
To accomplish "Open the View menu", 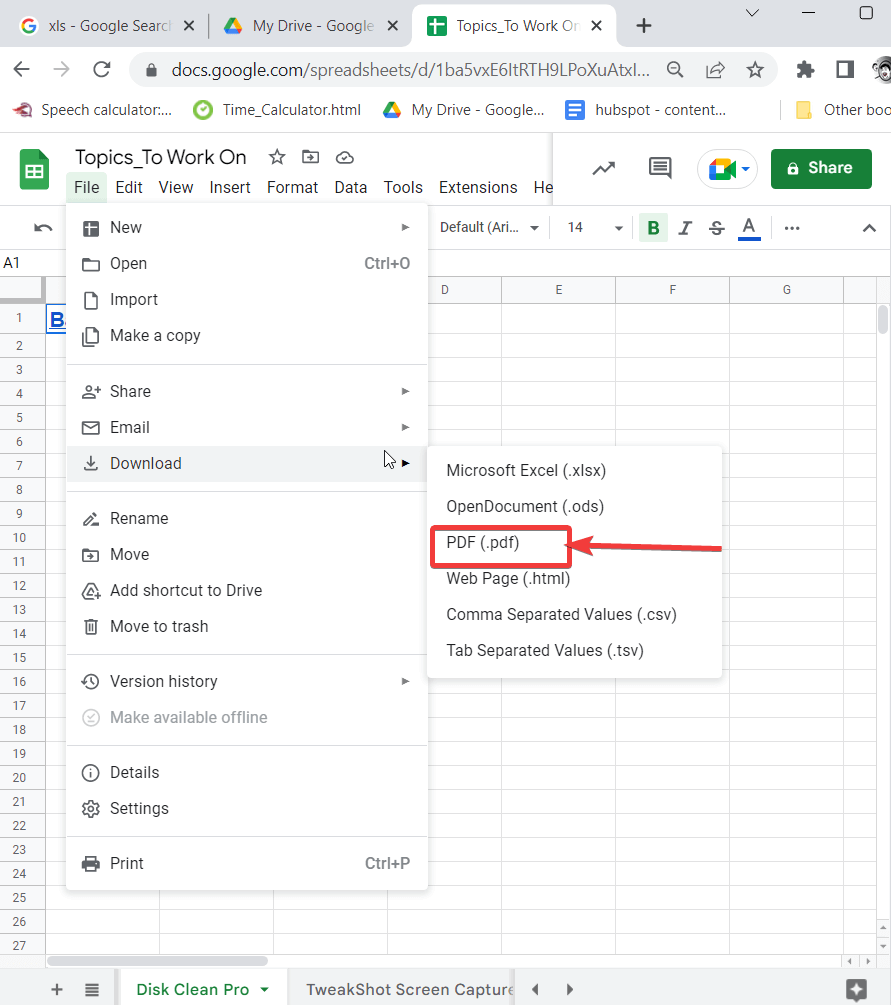I will 176,187.
